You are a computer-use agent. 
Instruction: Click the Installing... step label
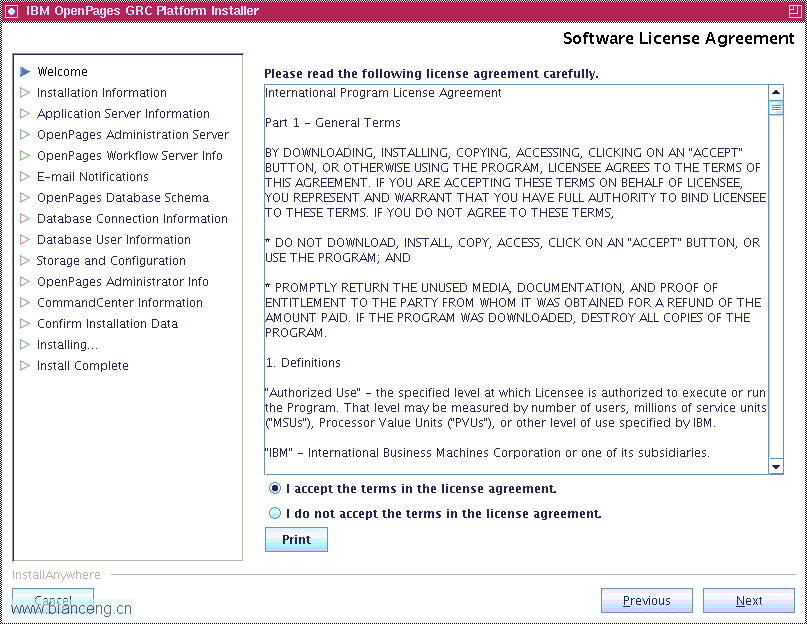pyautogui.click(x=67, y=344)
